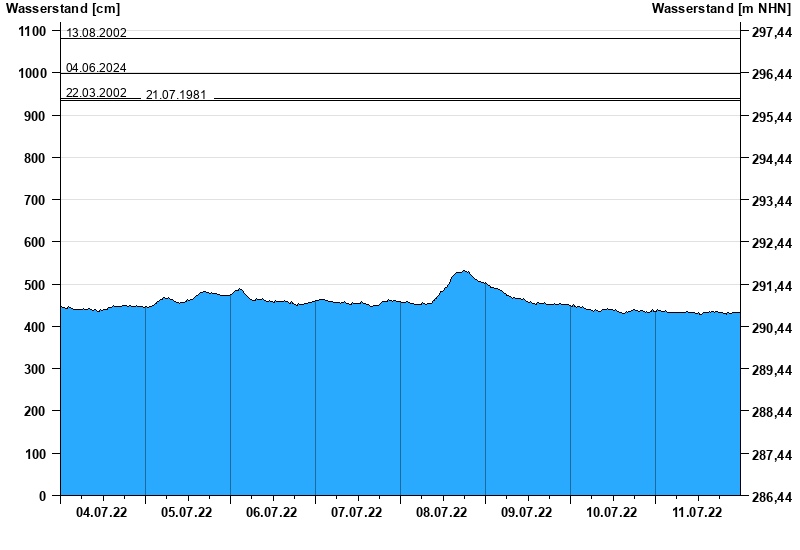800x550 pixels.
Task: Click the 22.03.2002 reference line label
Action: 96,93
